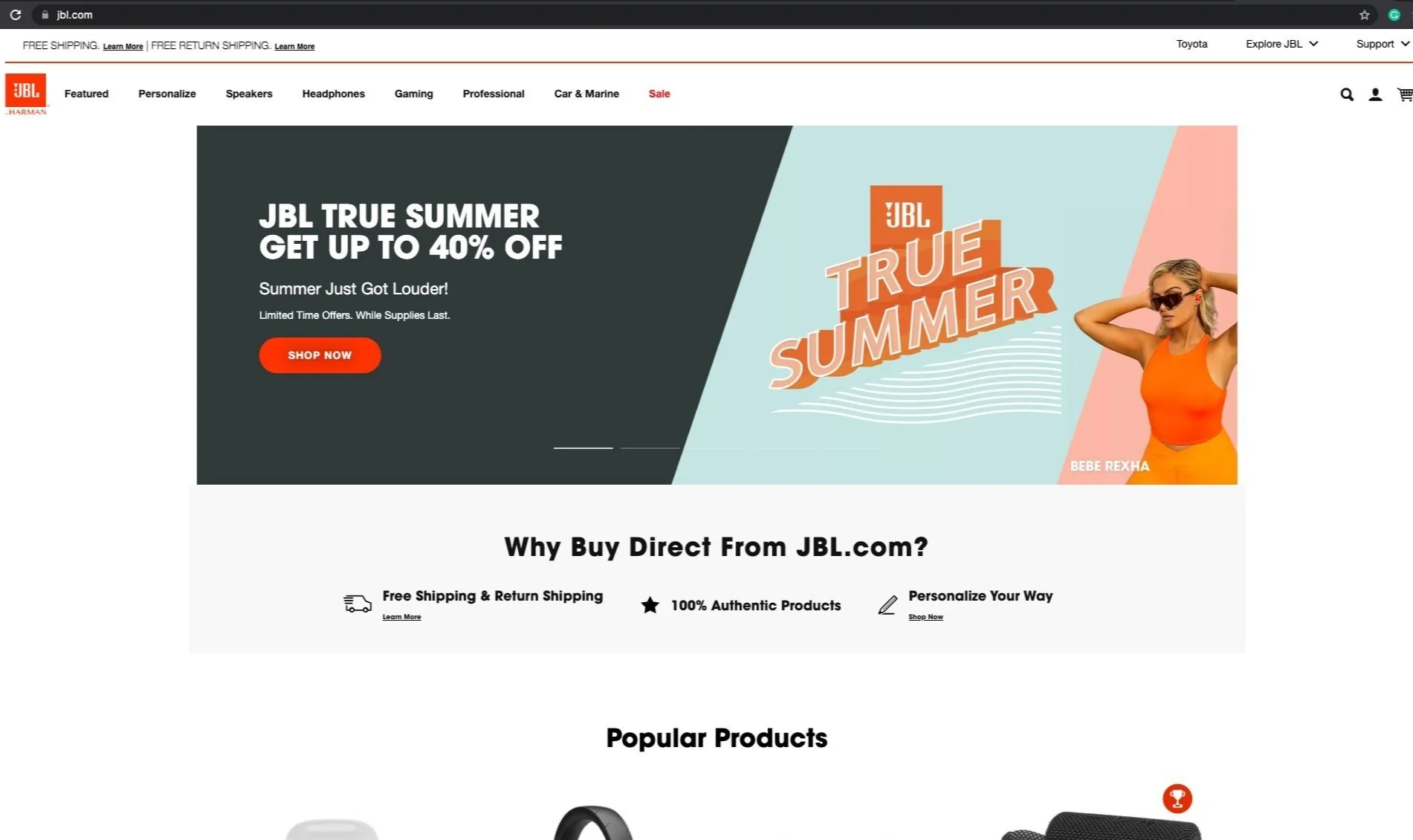The height and width of the screenshot is (840, 1413).
Task: Click the green Grammarly extension icon
Action: pos(1394,15)
